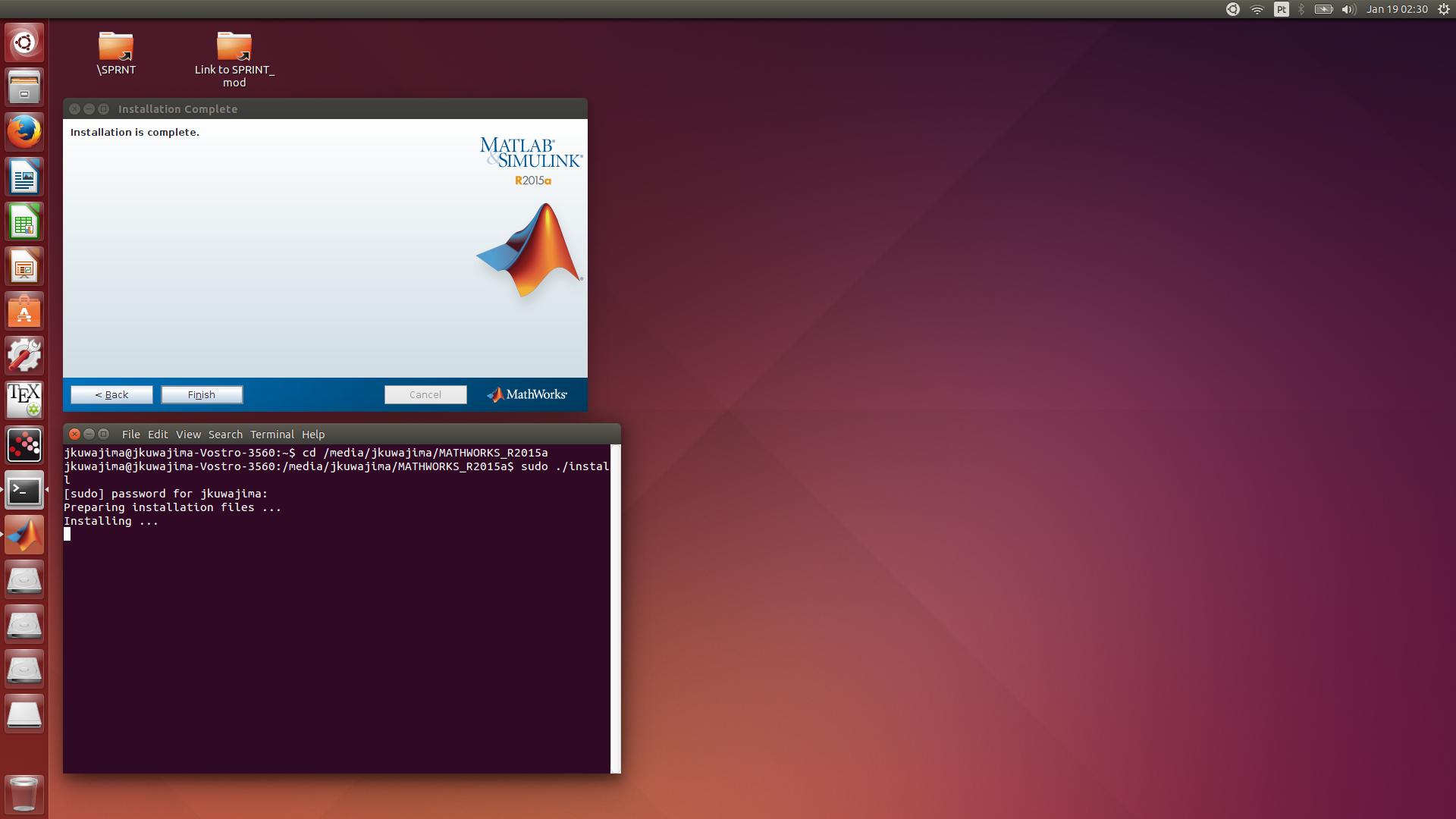This screenshot has width=1456, height=819.
Task: Open the Trash in launcher
Action: pyautogui.click(x=24, y=793)
